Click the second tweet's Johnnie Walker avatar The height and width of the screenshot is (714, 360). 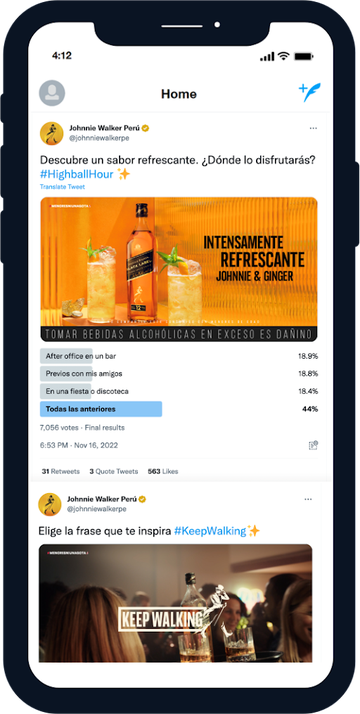[50, 504]
